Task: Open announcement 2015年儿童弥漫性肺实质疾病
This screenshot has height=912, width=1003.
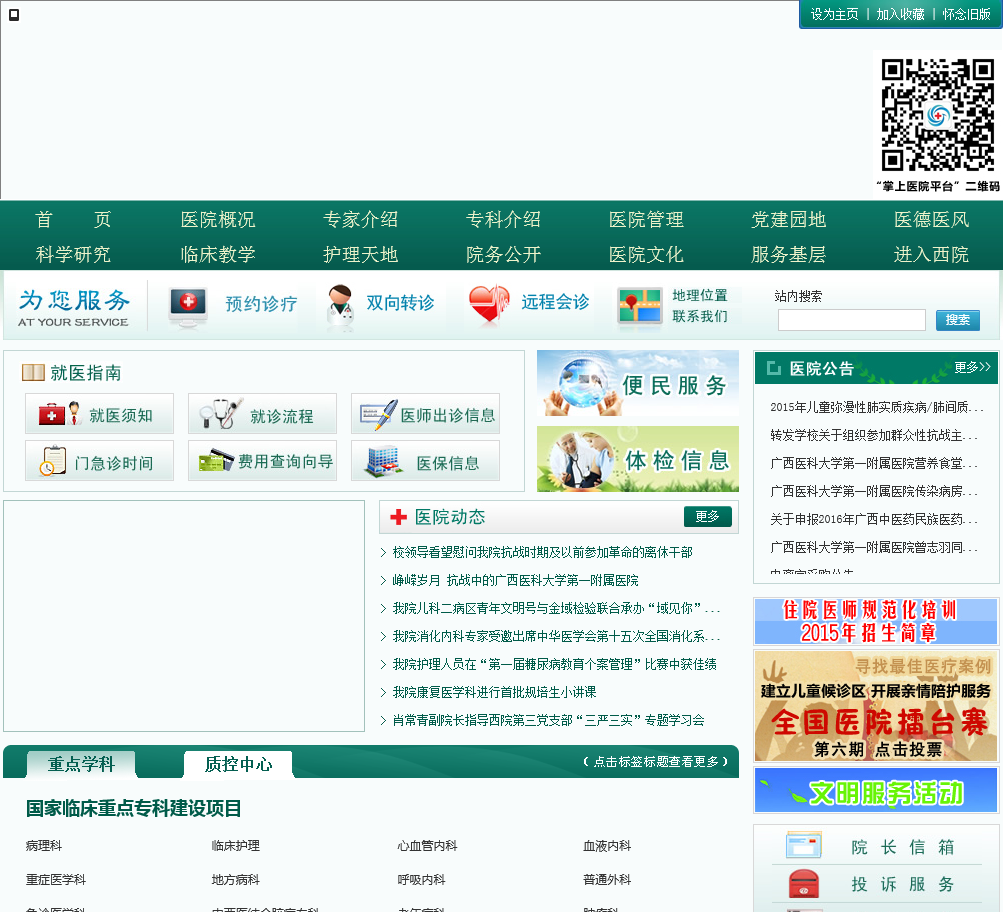Action: click(x=876, y=407)
